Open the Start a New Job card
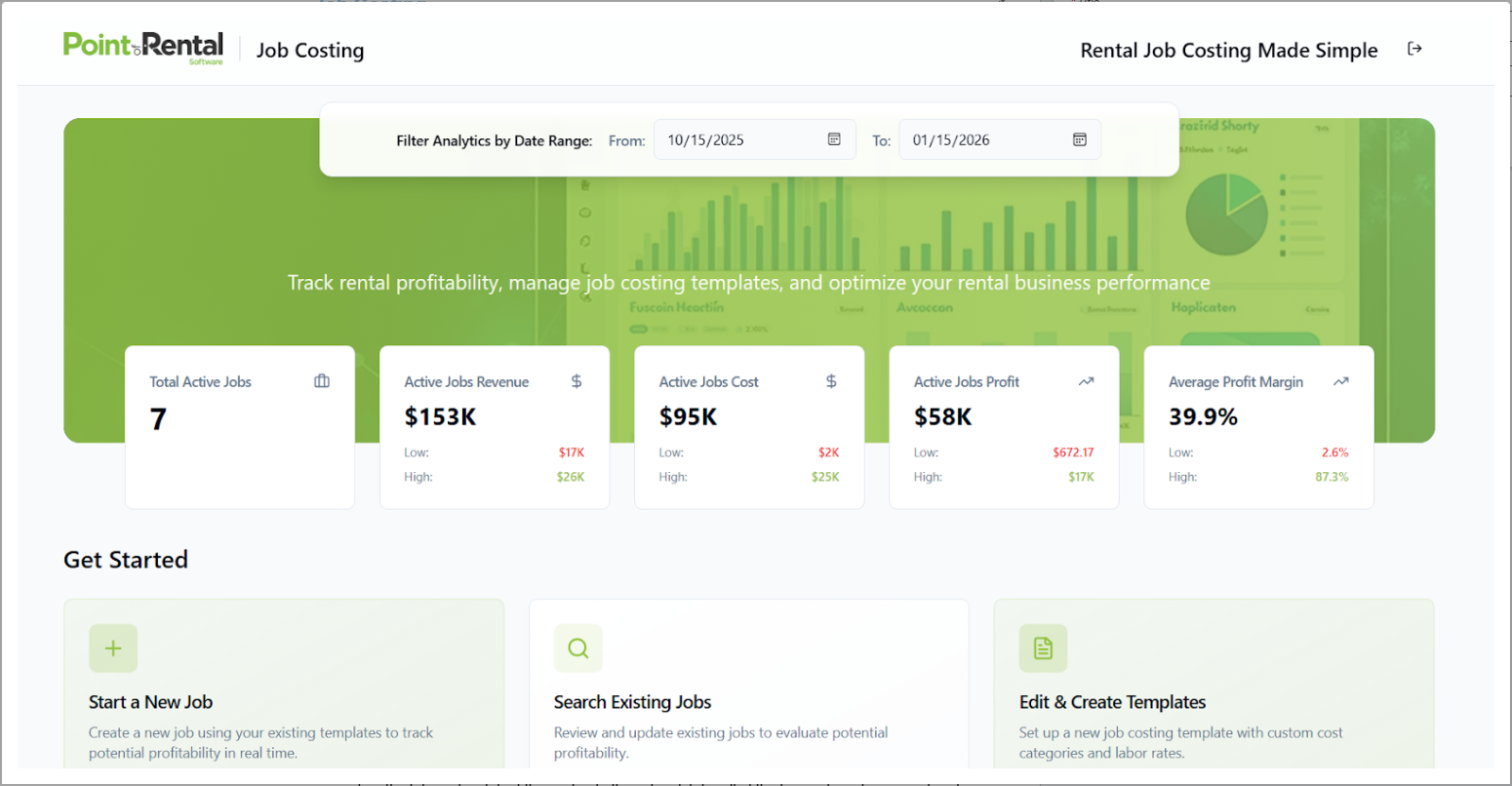This screenshot has width=1512, height=786. pos(284,702)
